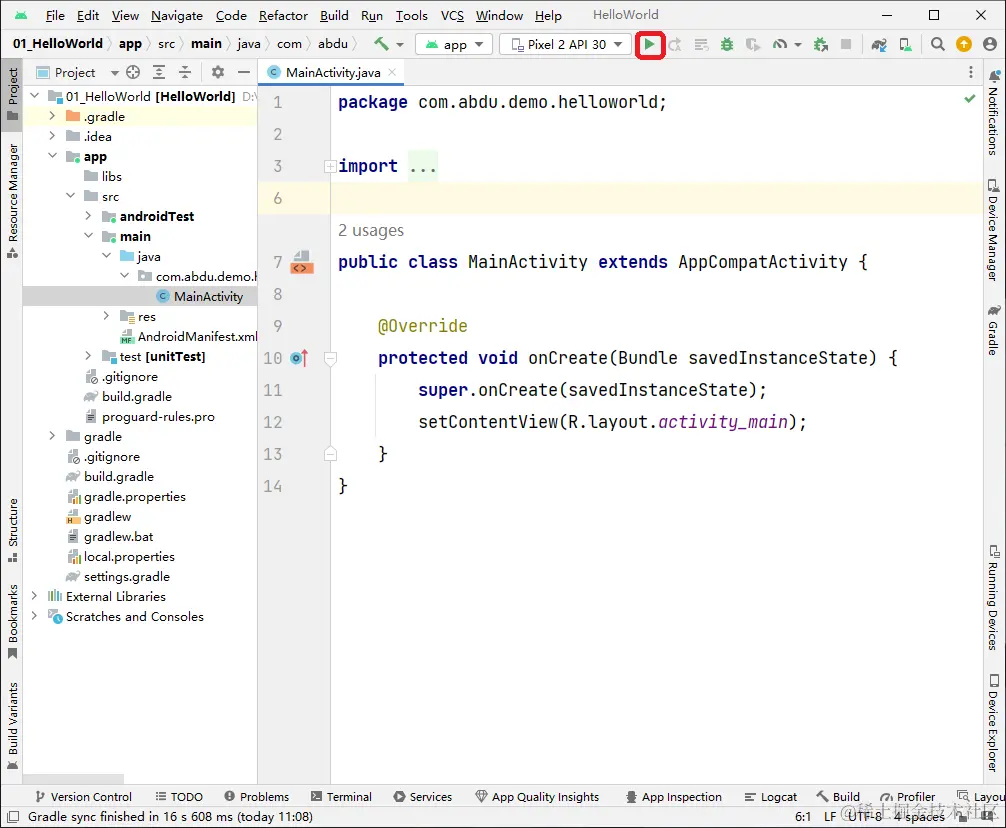Screen dimensions: 1006x828
Task: Expand the res folder
Action: [x=106, y=316]
